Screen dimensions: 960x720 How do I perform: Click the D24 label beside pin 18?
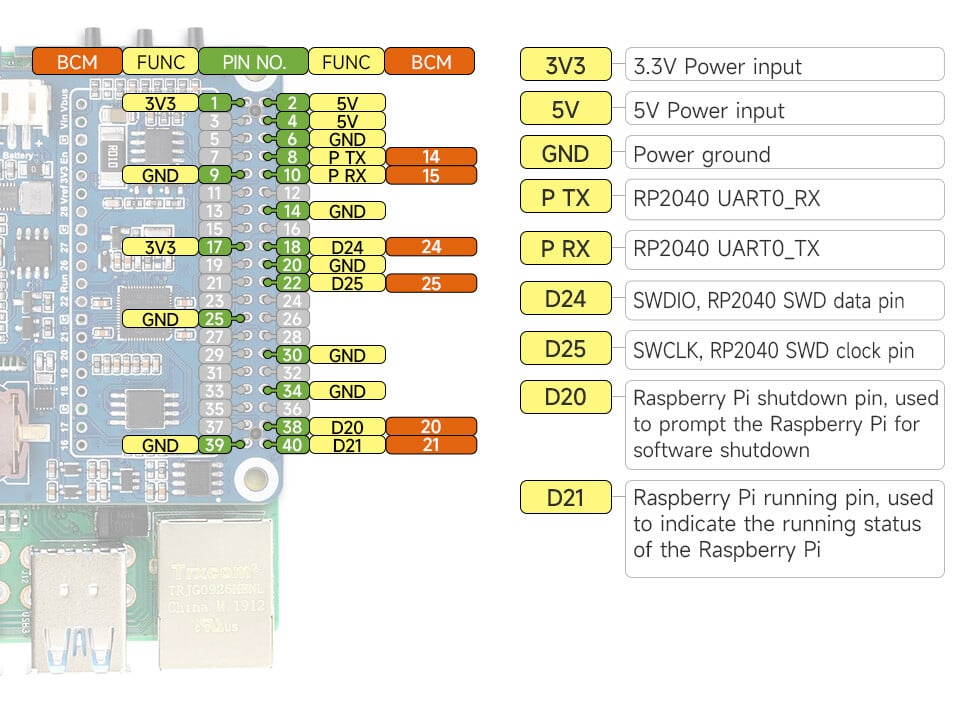click(347, 247)
